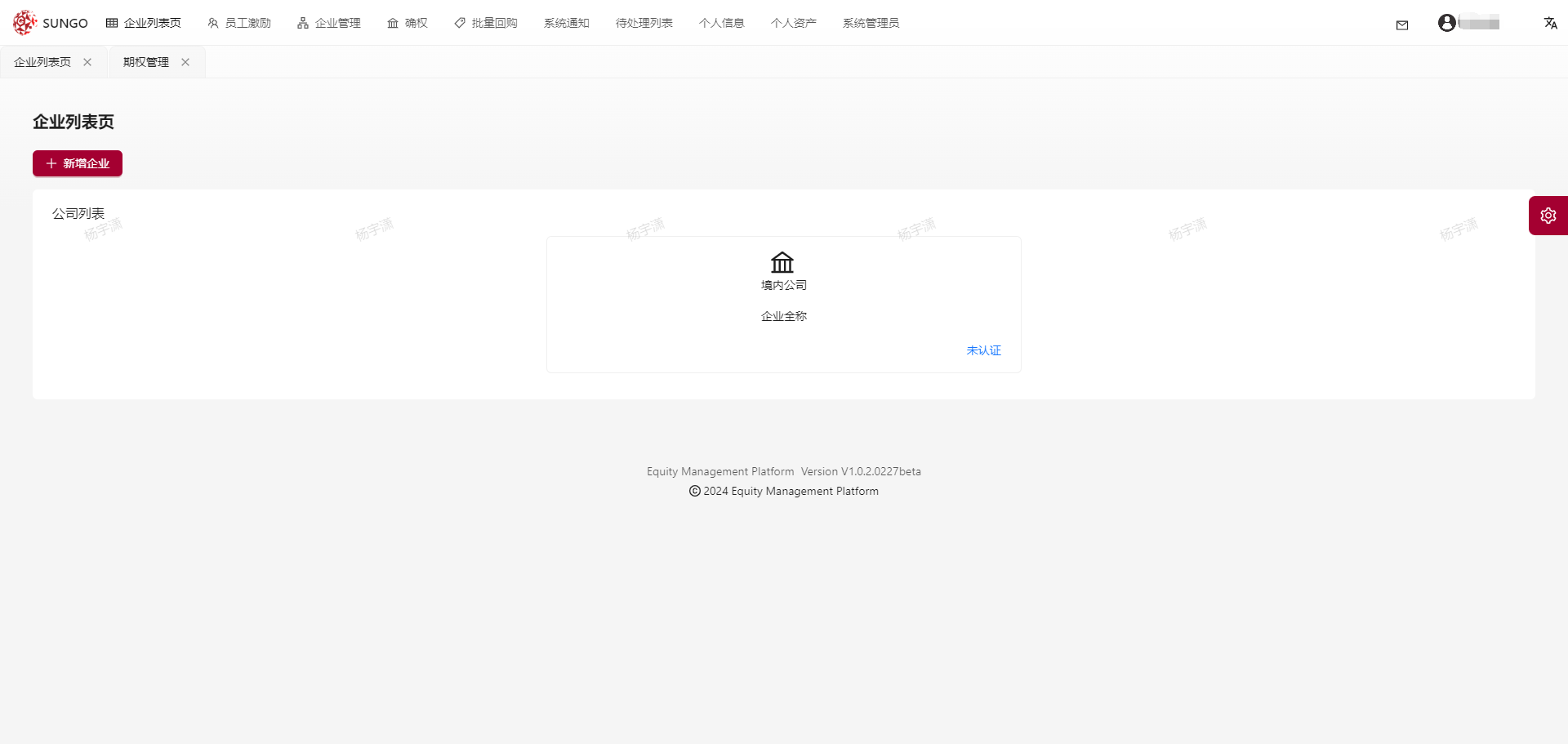
Task: Switch to the 期权管理 tab
Action: (146, 62)
